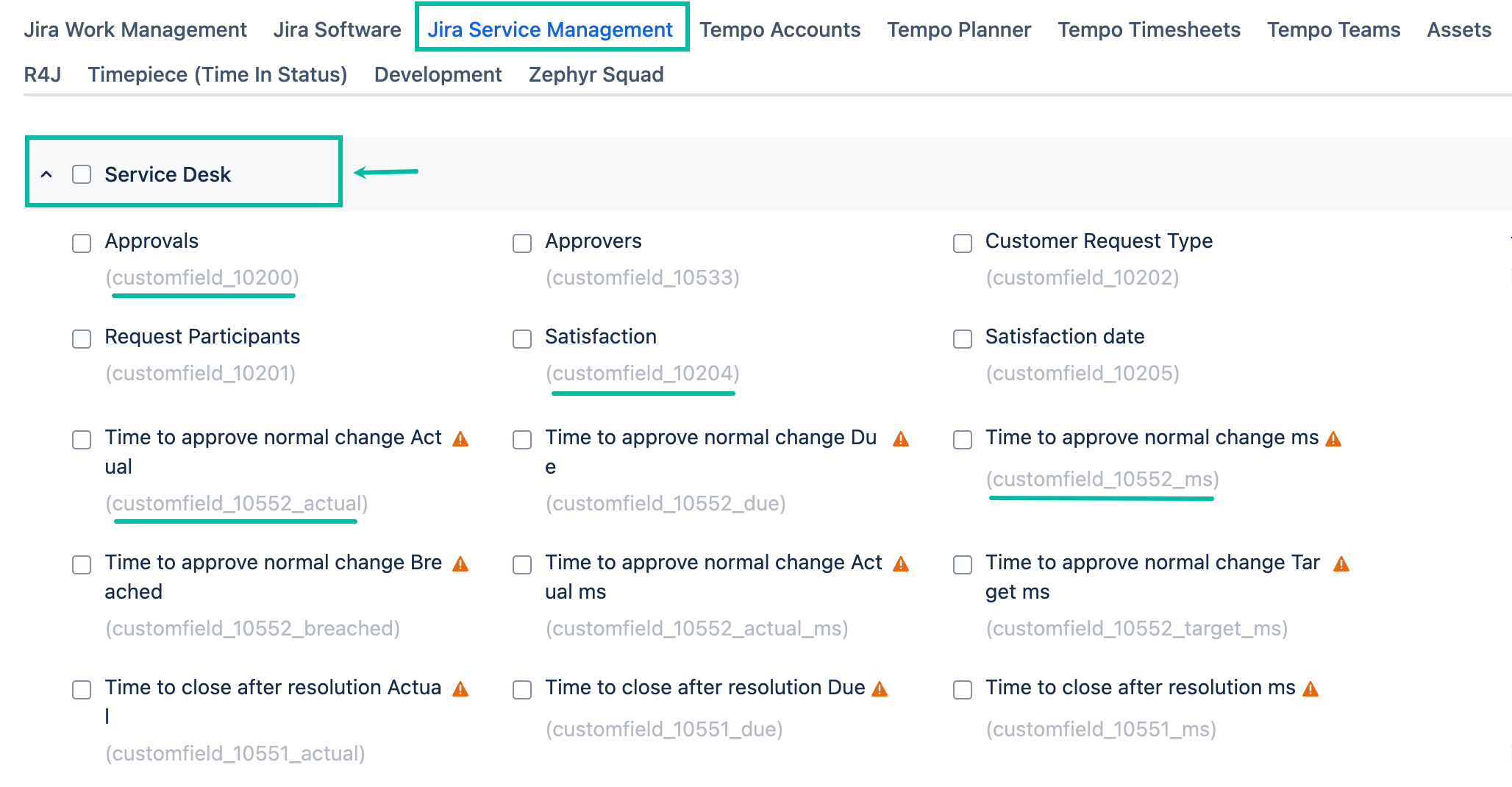Screen dimensions: 1512x787
Task: Open the Jira Work Management tab
Action: click(135, 29)
